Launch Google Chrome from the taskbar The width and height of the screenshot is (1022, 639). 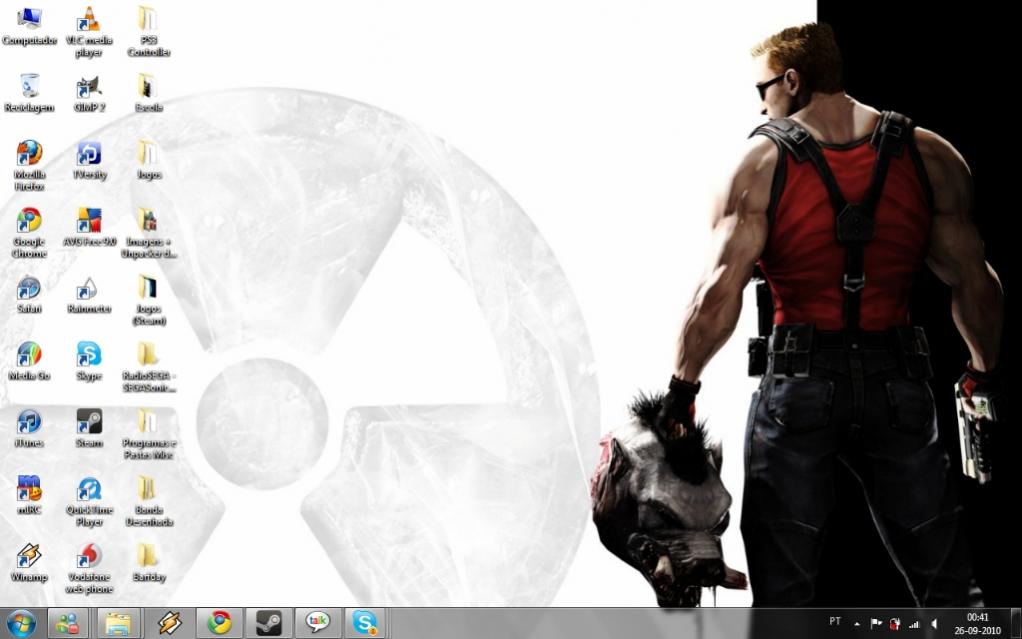coord(220,624)
